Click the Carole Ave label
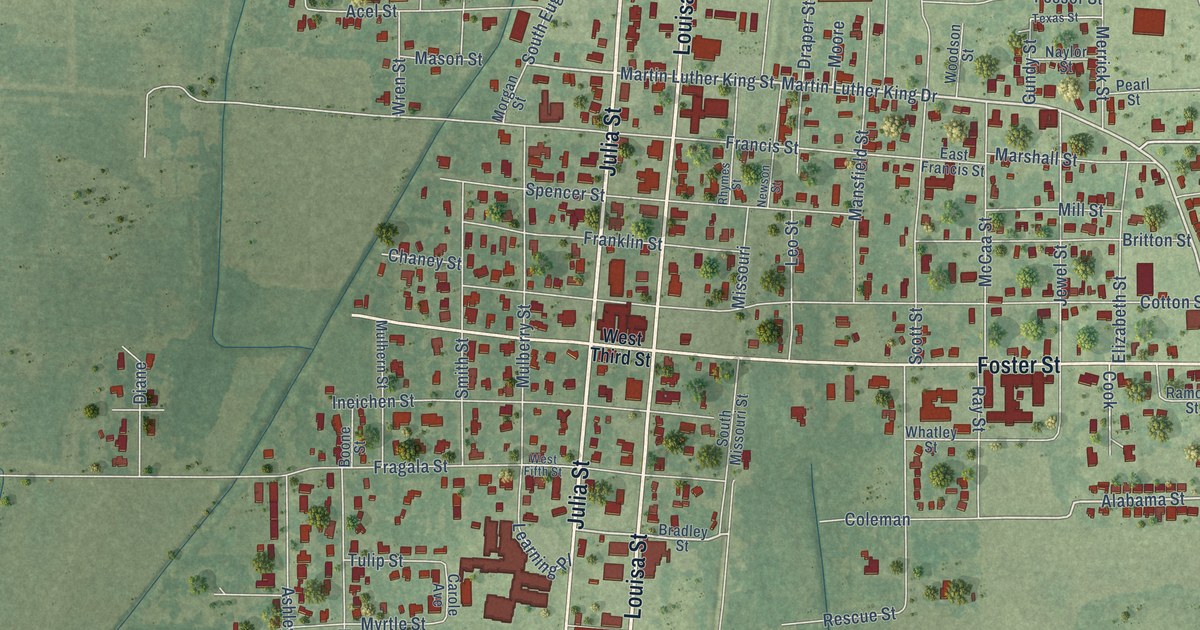 [x=445, y=595]
